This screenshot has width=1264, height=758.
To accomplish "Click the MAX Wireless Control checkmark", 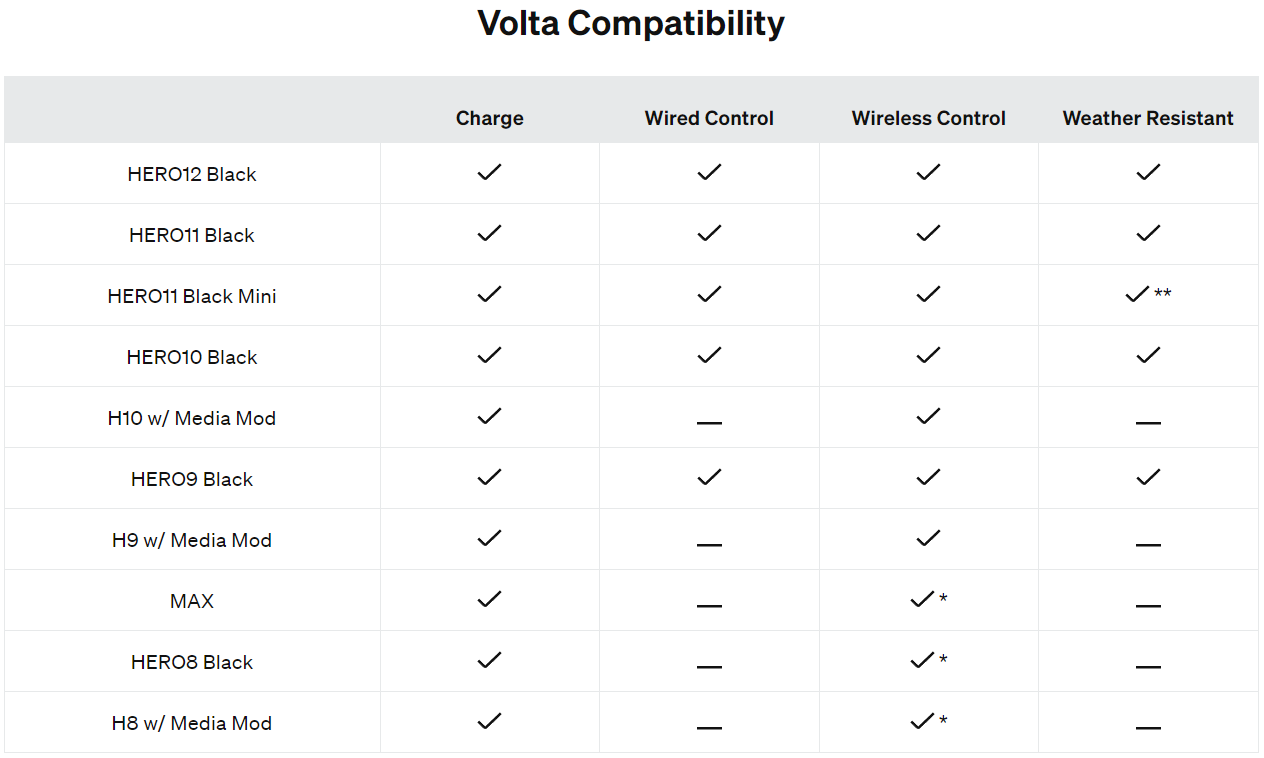I will point(921,599).
